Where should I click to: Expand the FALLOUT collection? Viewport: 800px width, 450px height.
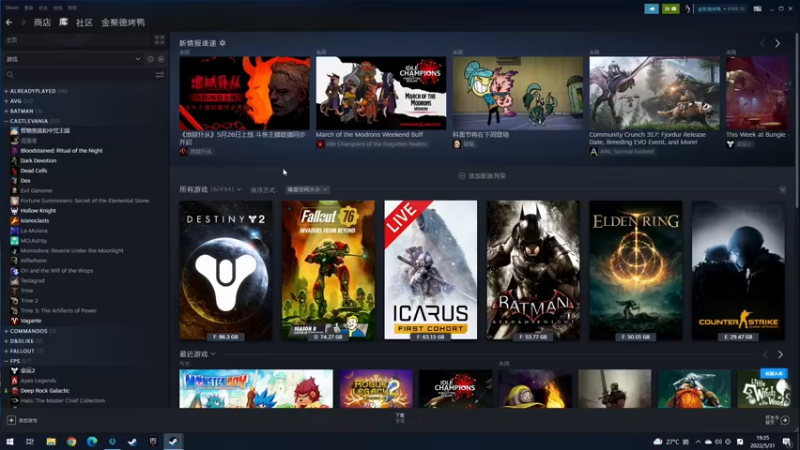[x=6, y=351]
